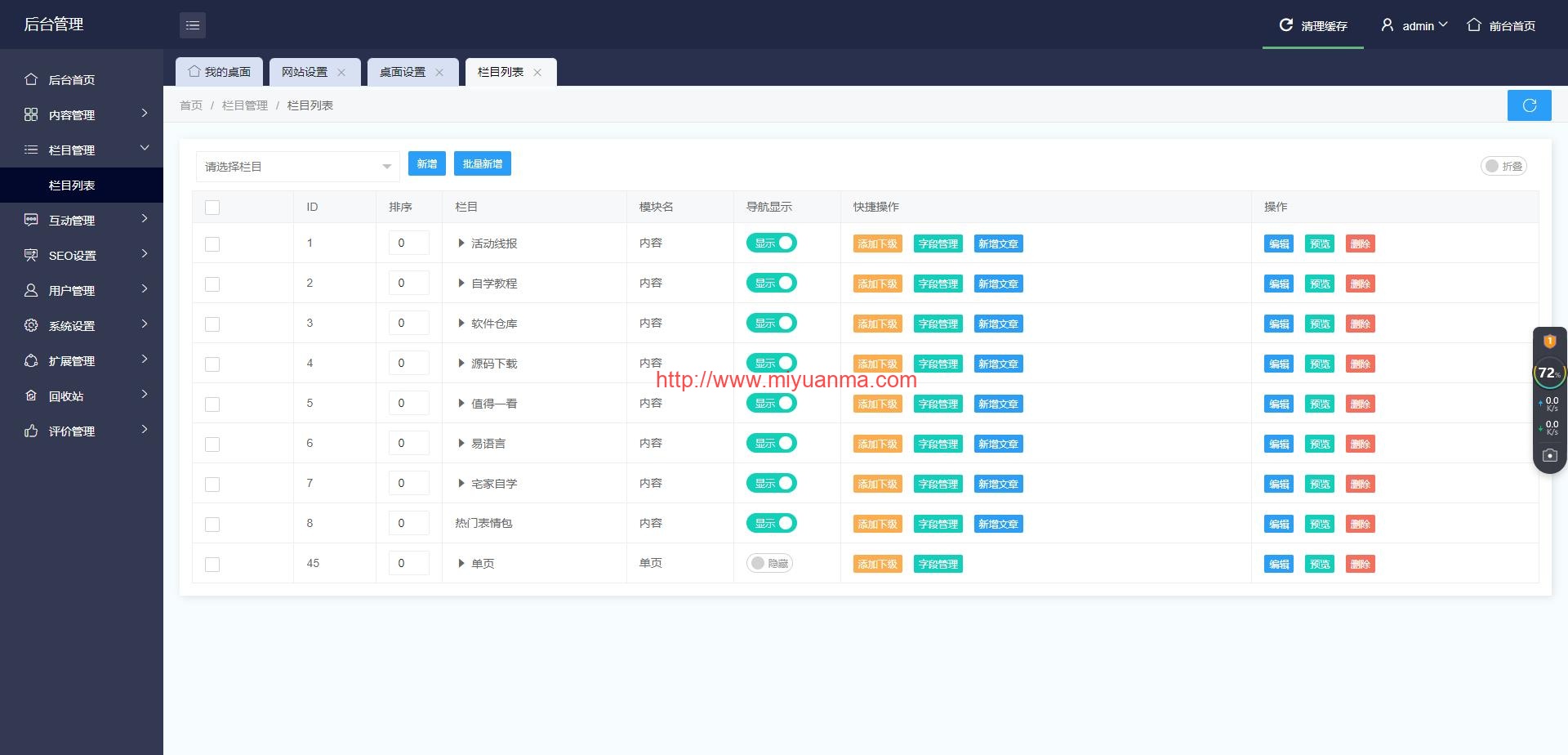Close the 栏目列表 tab
This screenshot has width=1568, height=755.
coord(537,73)
